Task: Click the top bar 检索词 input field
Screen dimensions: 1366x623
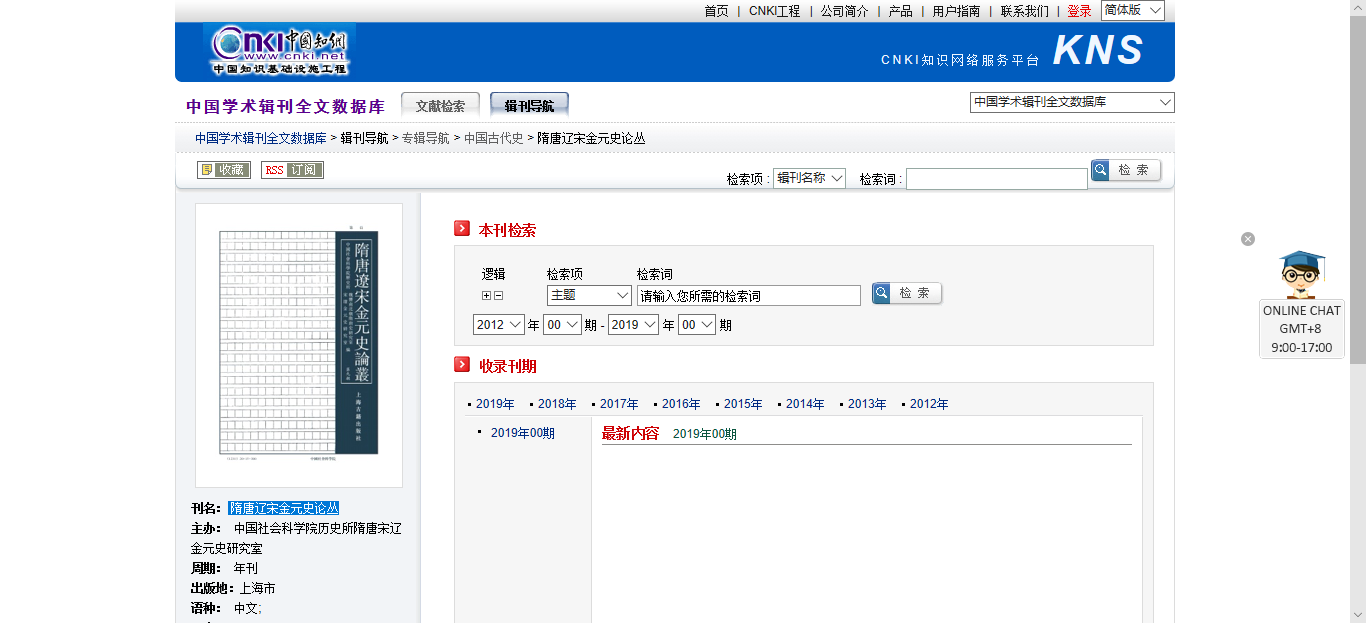Action: pyautogui.click(x=996, y=179)
